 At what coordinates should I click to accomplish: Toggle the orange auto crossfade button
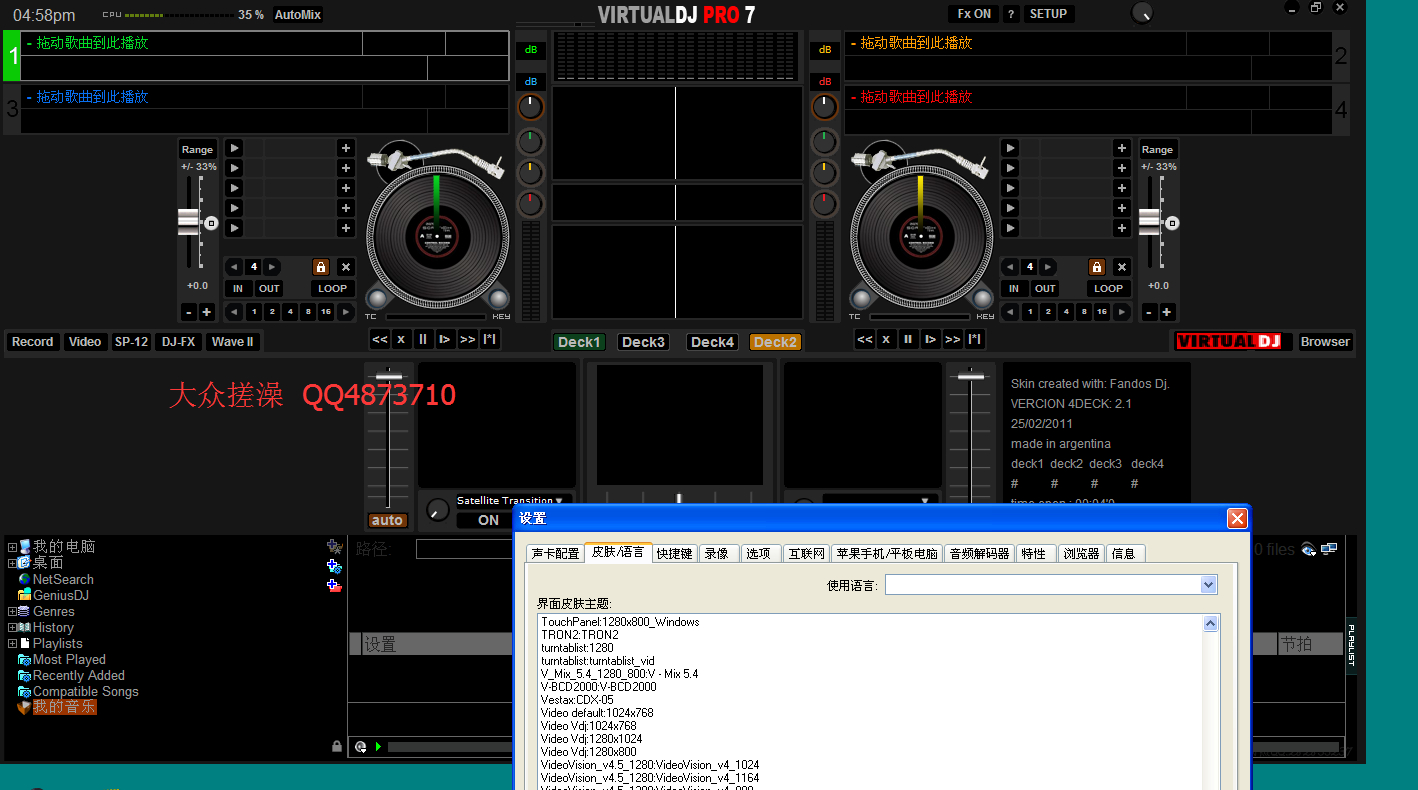tap(387, 520)
